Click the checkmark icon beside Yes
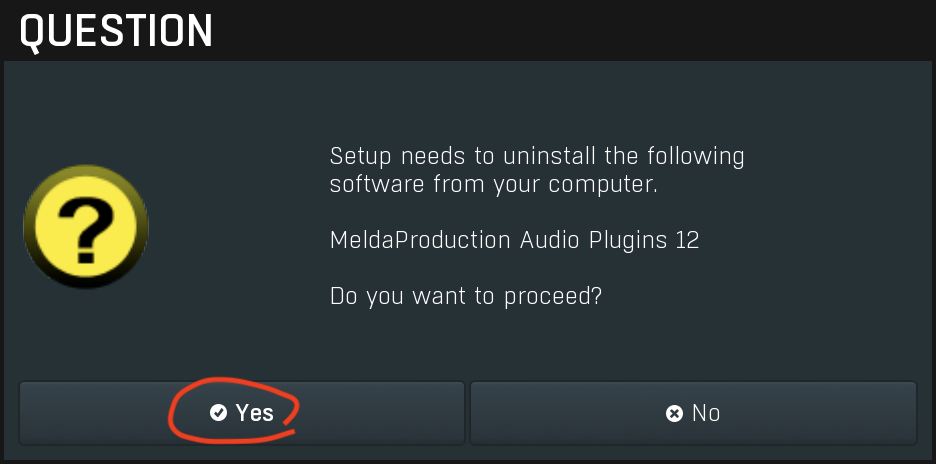 (x=218, y=413)
